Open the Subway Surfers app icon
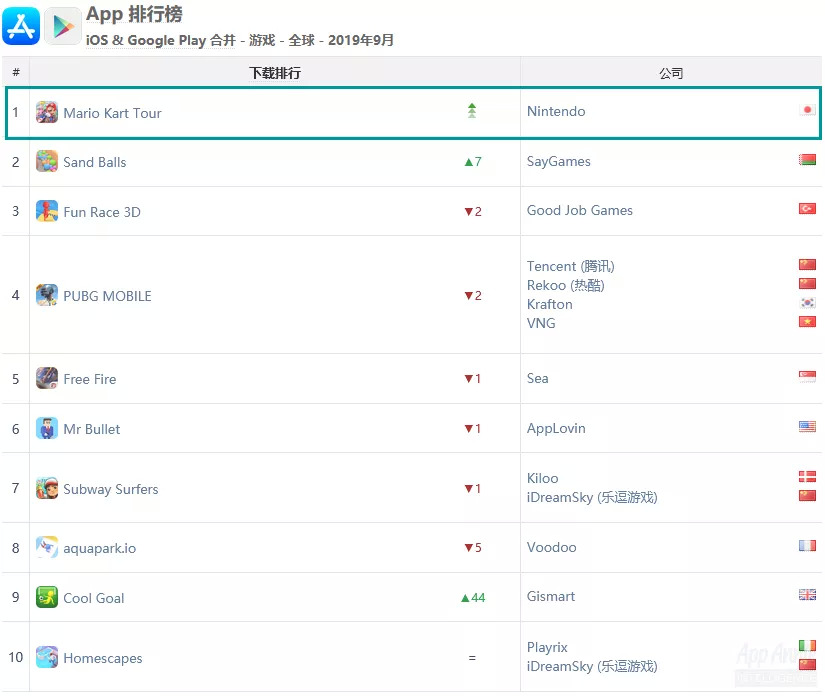 tap(47, 488)
